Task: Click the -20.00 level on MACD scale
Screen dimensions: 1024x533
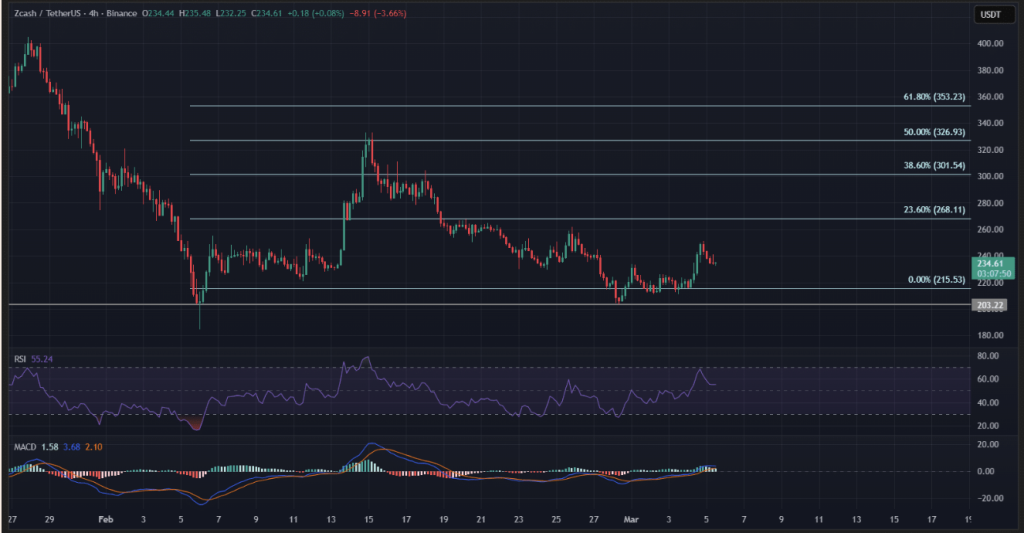Action: tap(988, 498)
